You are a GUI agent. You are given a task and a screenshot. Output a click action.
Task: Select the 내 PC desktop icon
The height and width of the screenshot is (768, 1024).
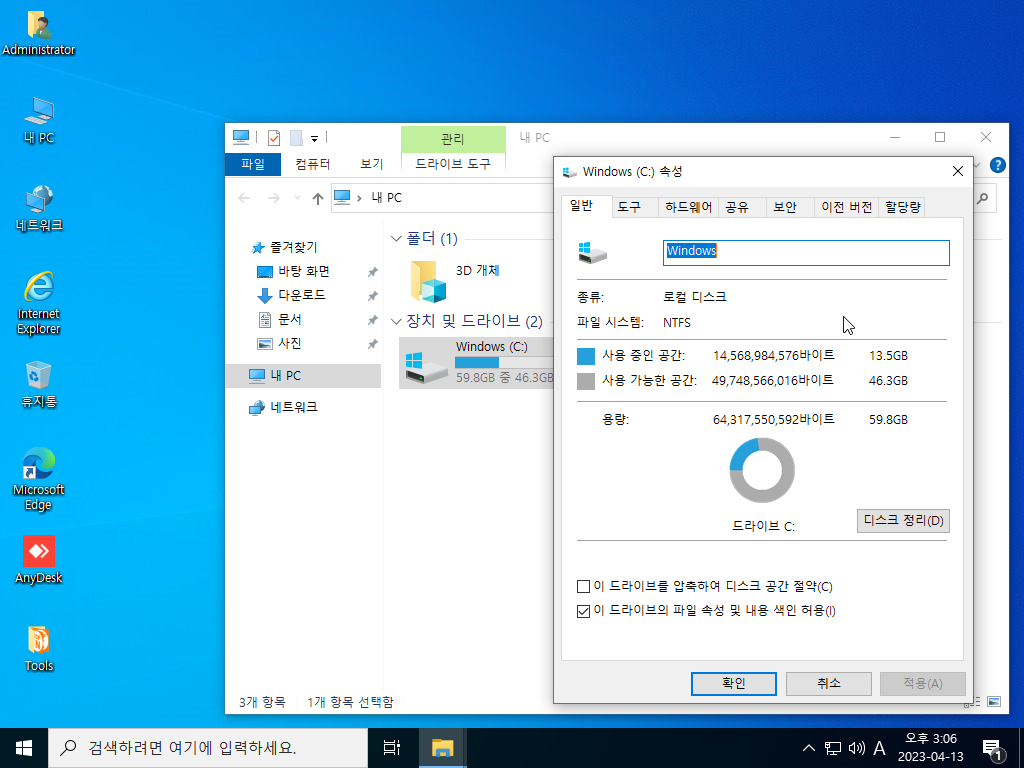point(39,120)
